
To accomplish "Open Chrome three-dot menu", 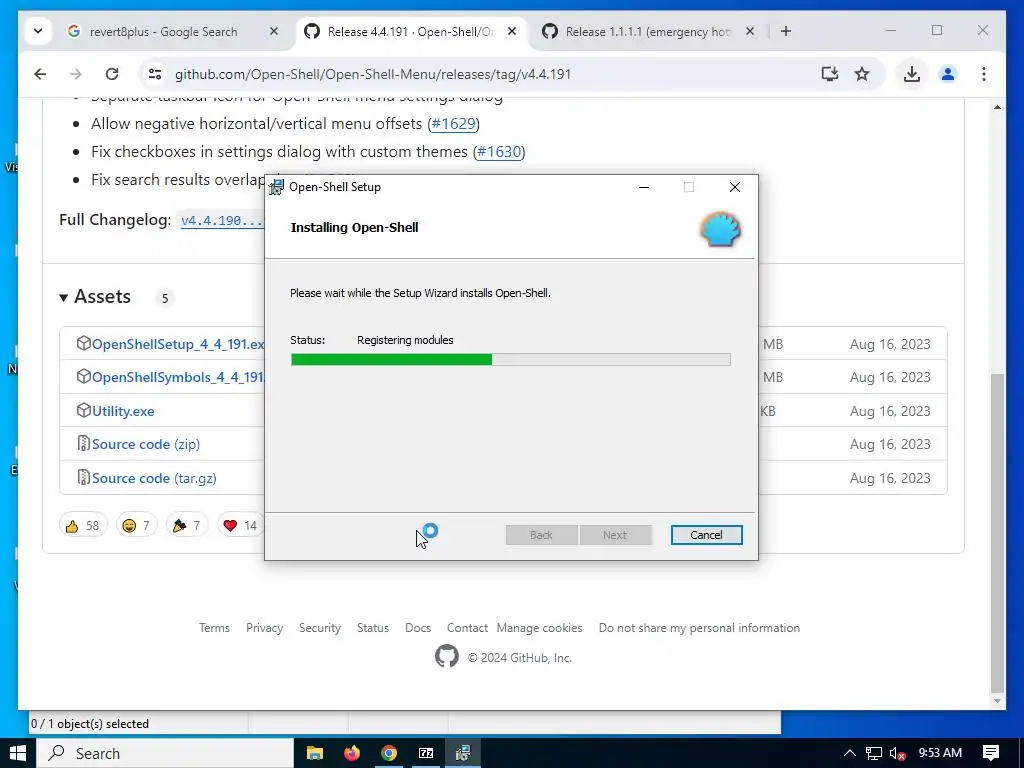I will point(984,74).
